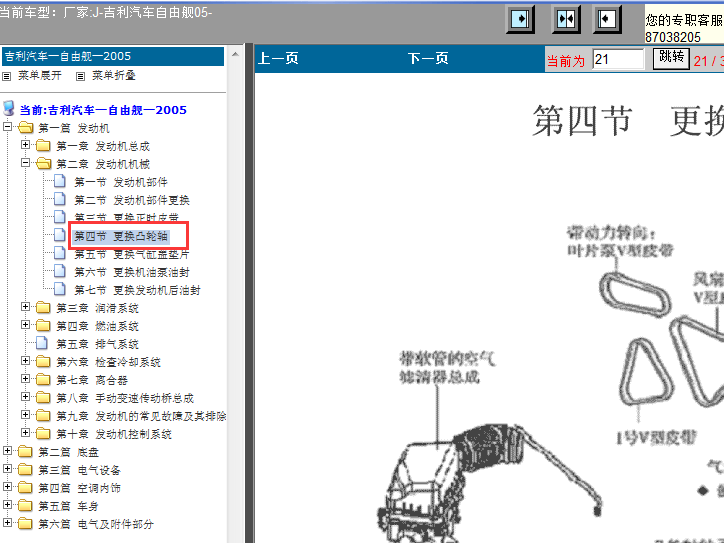The image size is (724, 543).
Task: Click open folder icon of 第二章 发动机机械
Action: (x=43, y=163)
